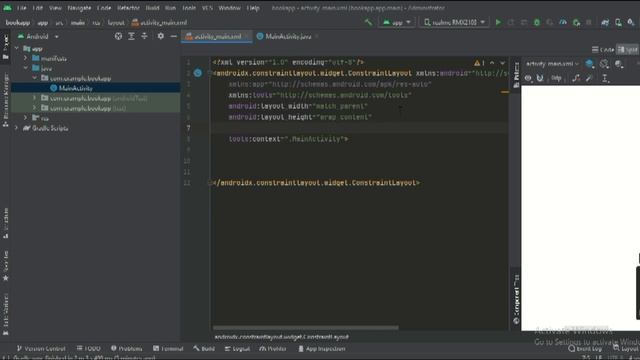This screenshot has width=640, height=360.
Task: Open the Help menu
Action: coord(253,8)
